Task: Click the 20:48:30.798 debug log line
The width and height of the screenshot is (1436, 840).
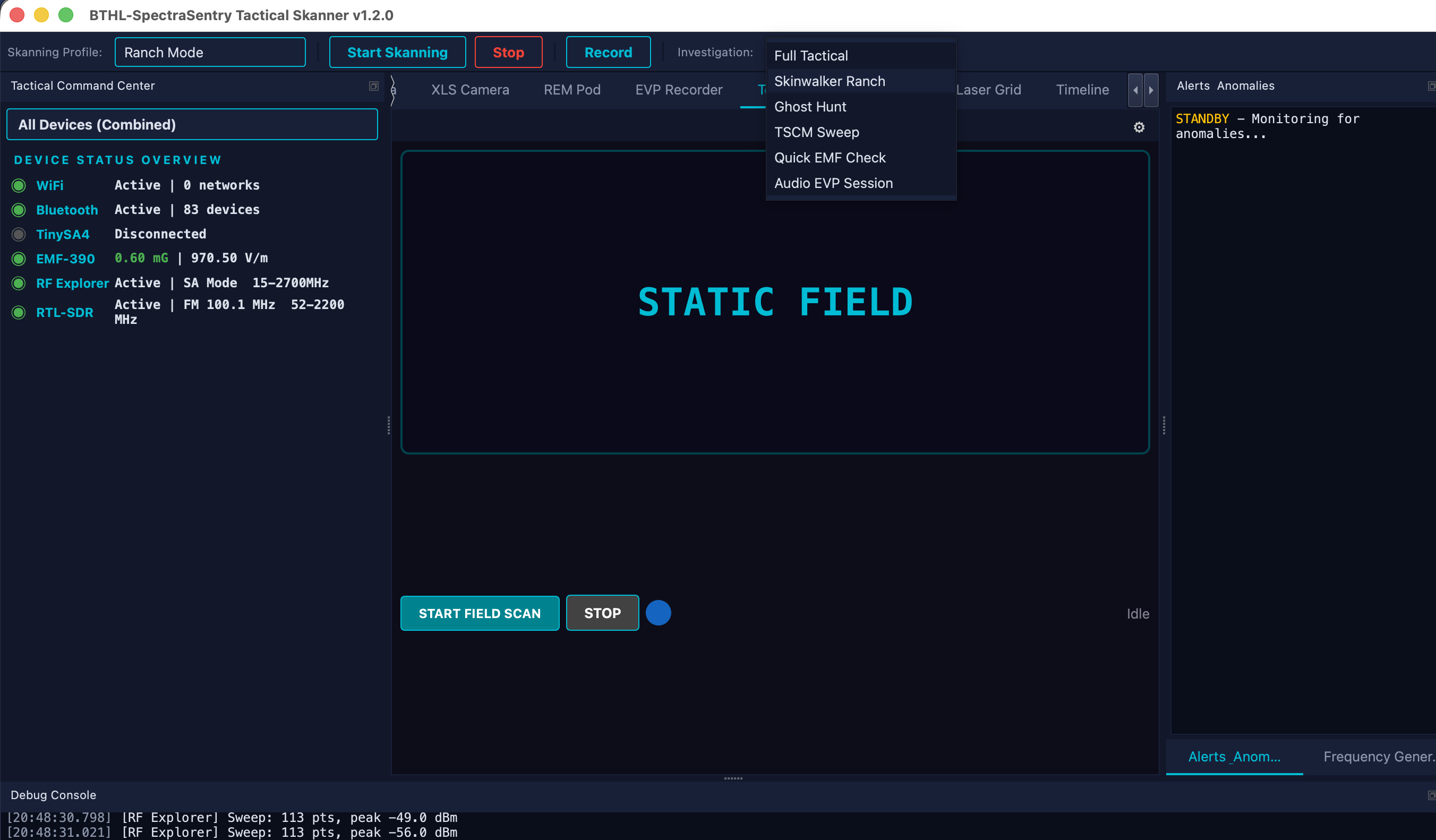Action: coord(232,818)
